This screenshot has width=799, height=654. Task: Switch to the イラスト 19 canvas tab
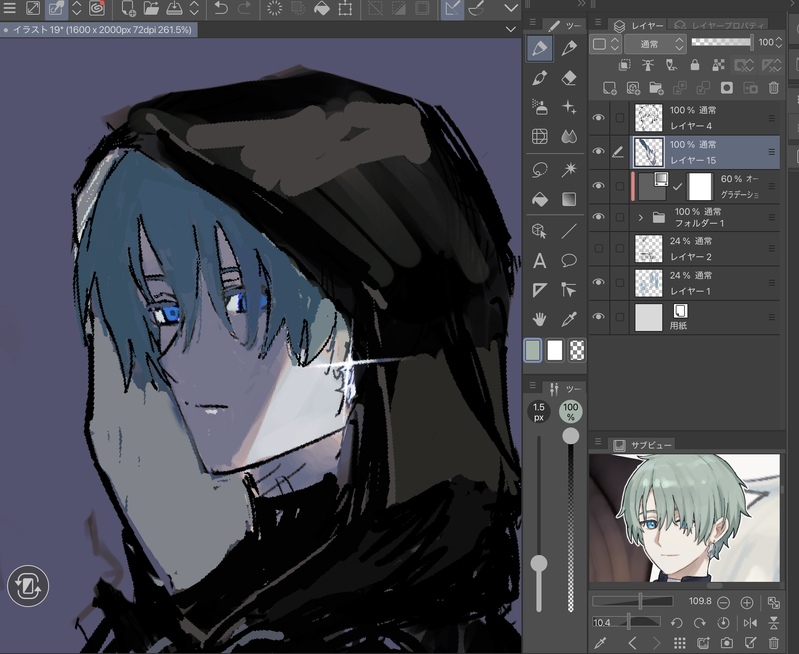pyautogui.click(x=98, y=30)
